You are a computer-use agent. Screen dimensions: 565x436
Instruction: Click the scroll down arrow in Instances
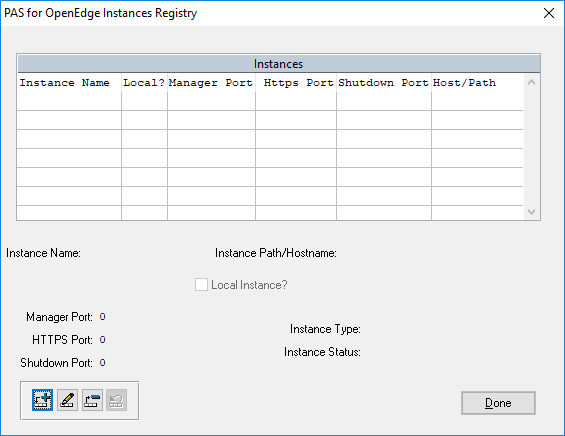(x=531, y=212)
